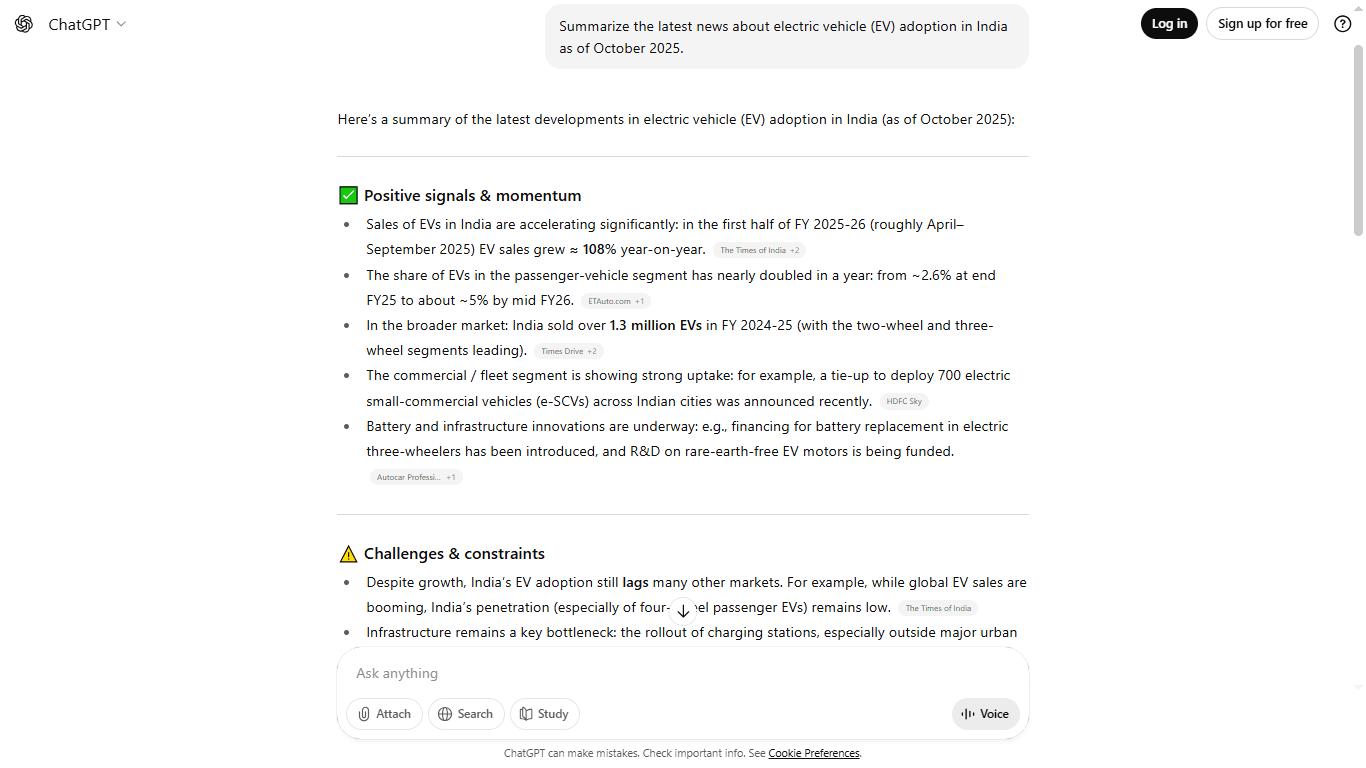
Task: Open the Times Drive +2 citation chip
Action: coord(568,351)
